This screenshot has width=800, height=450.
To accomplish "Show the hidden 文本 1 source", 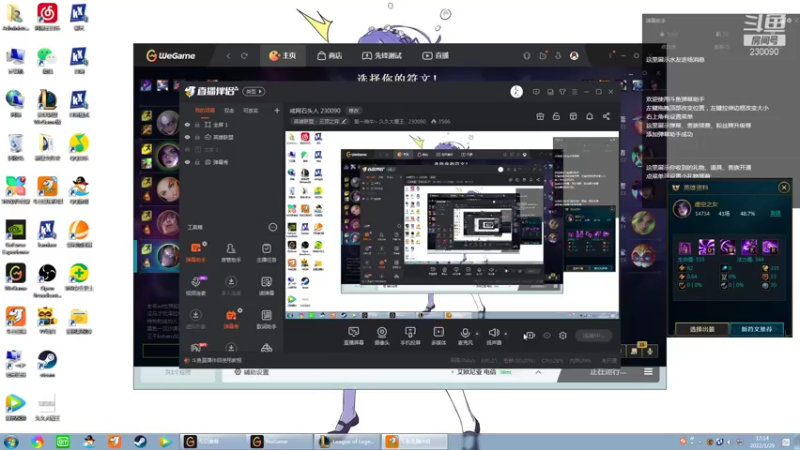I will (x=187, y=149).
